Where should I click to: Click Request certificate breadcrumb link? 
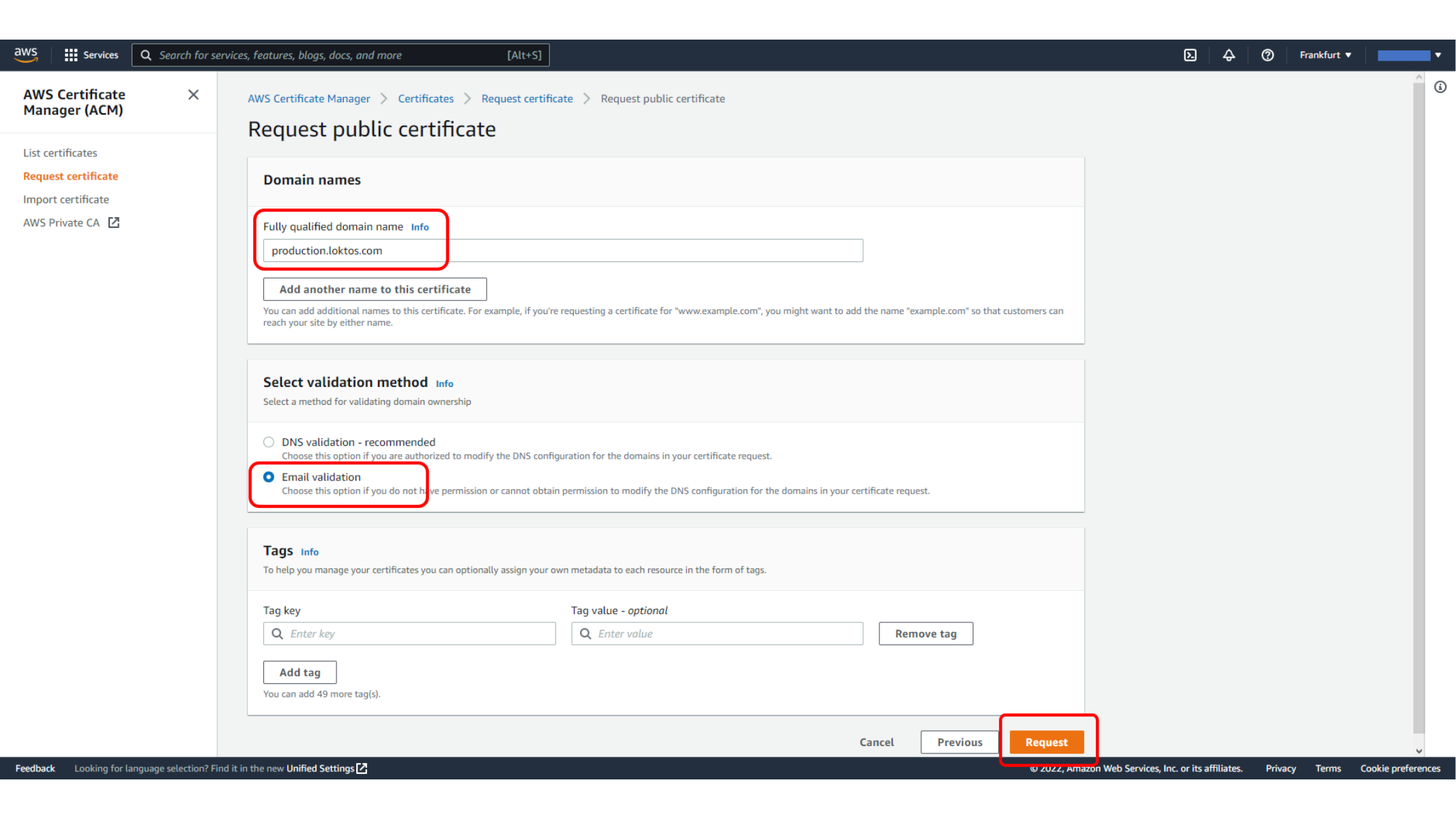527,99
